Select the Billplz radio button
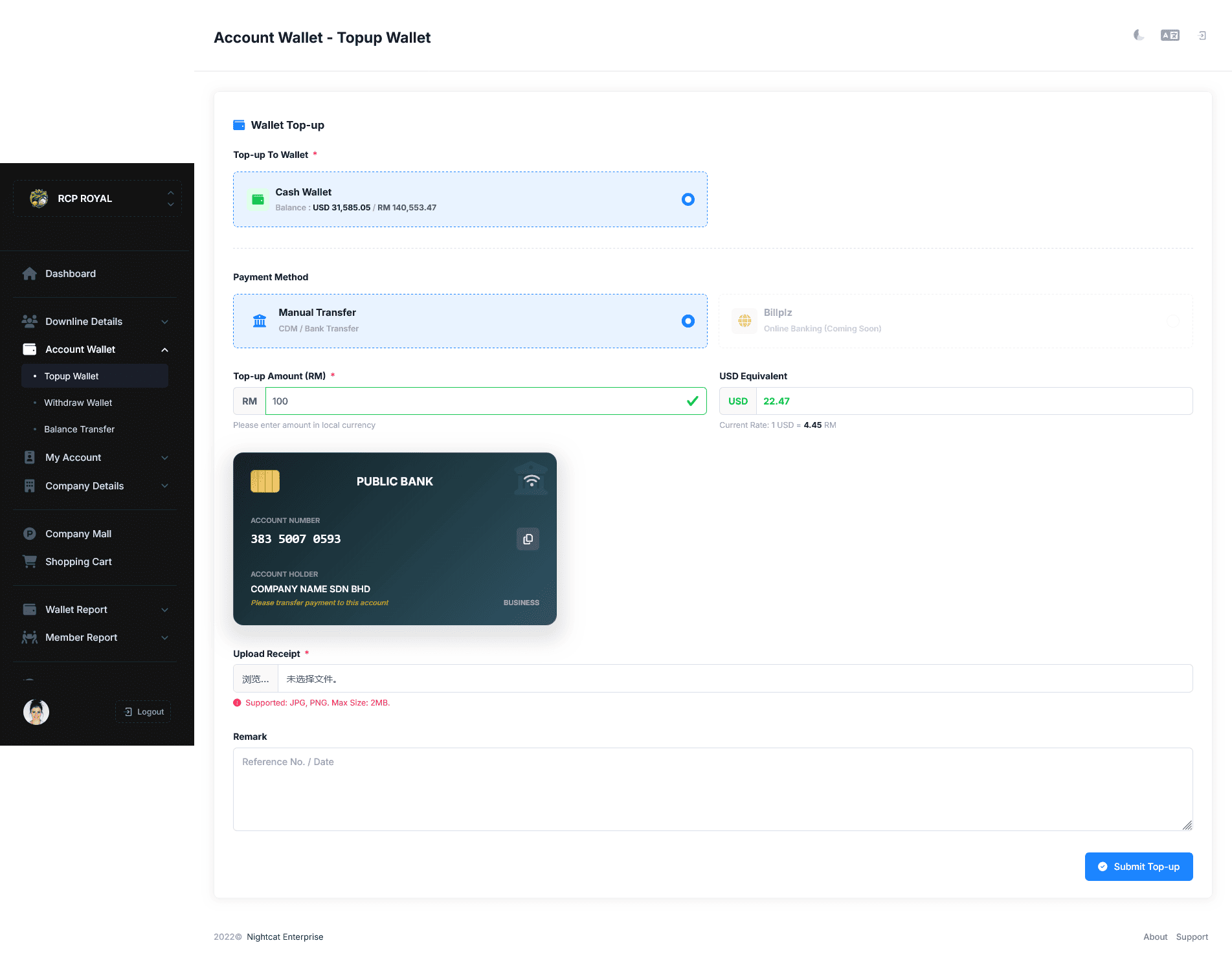The width and height of the screenshot is (1232, 956). point(1173,321)
